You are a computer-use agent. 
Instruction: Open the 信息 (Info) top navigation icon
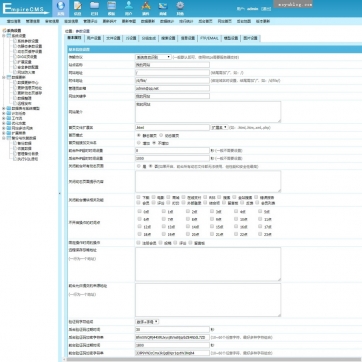pos(78,8)
